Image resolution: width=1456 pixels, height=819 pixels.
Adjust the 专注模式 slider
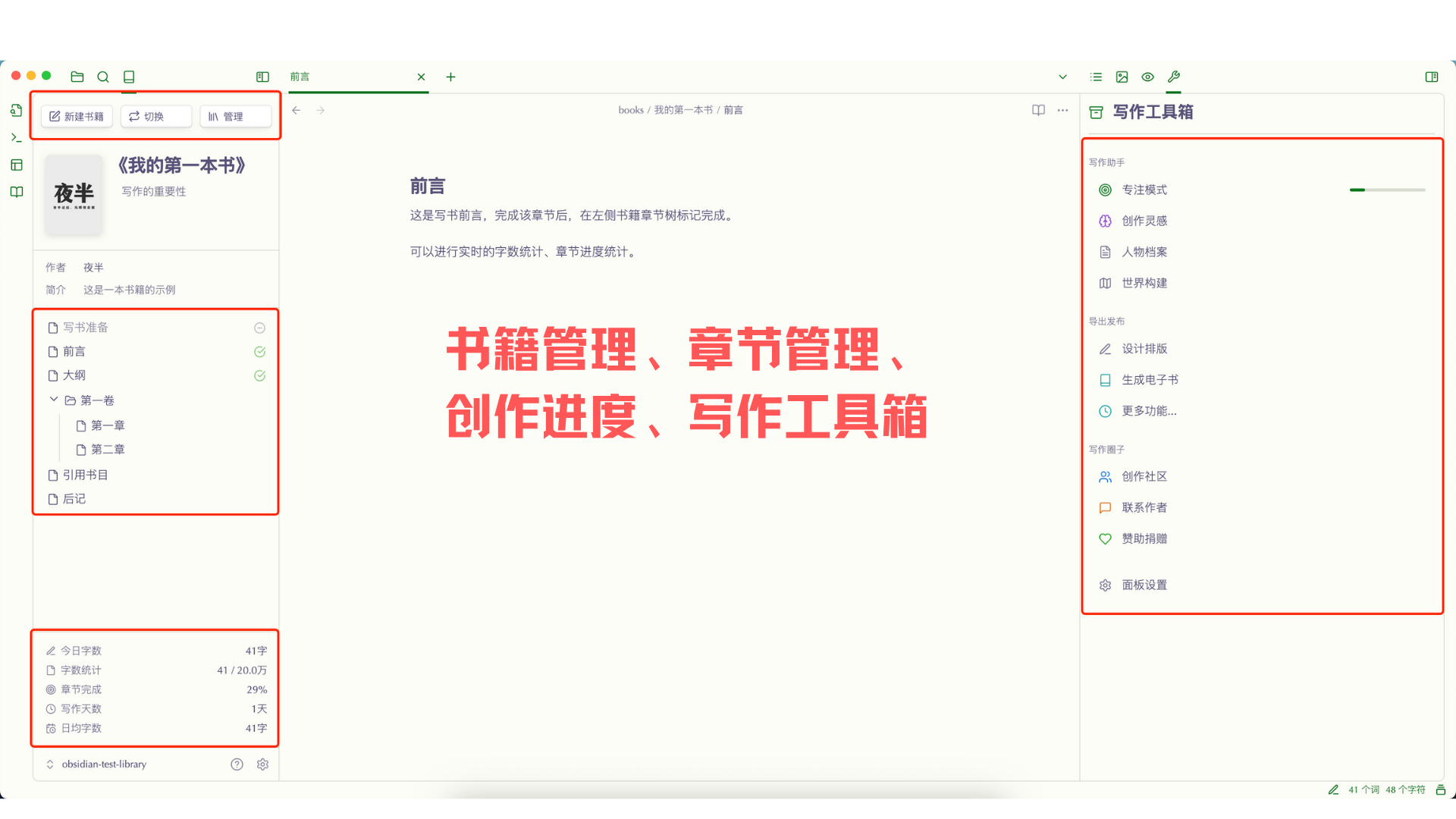tap(1387, 190)
